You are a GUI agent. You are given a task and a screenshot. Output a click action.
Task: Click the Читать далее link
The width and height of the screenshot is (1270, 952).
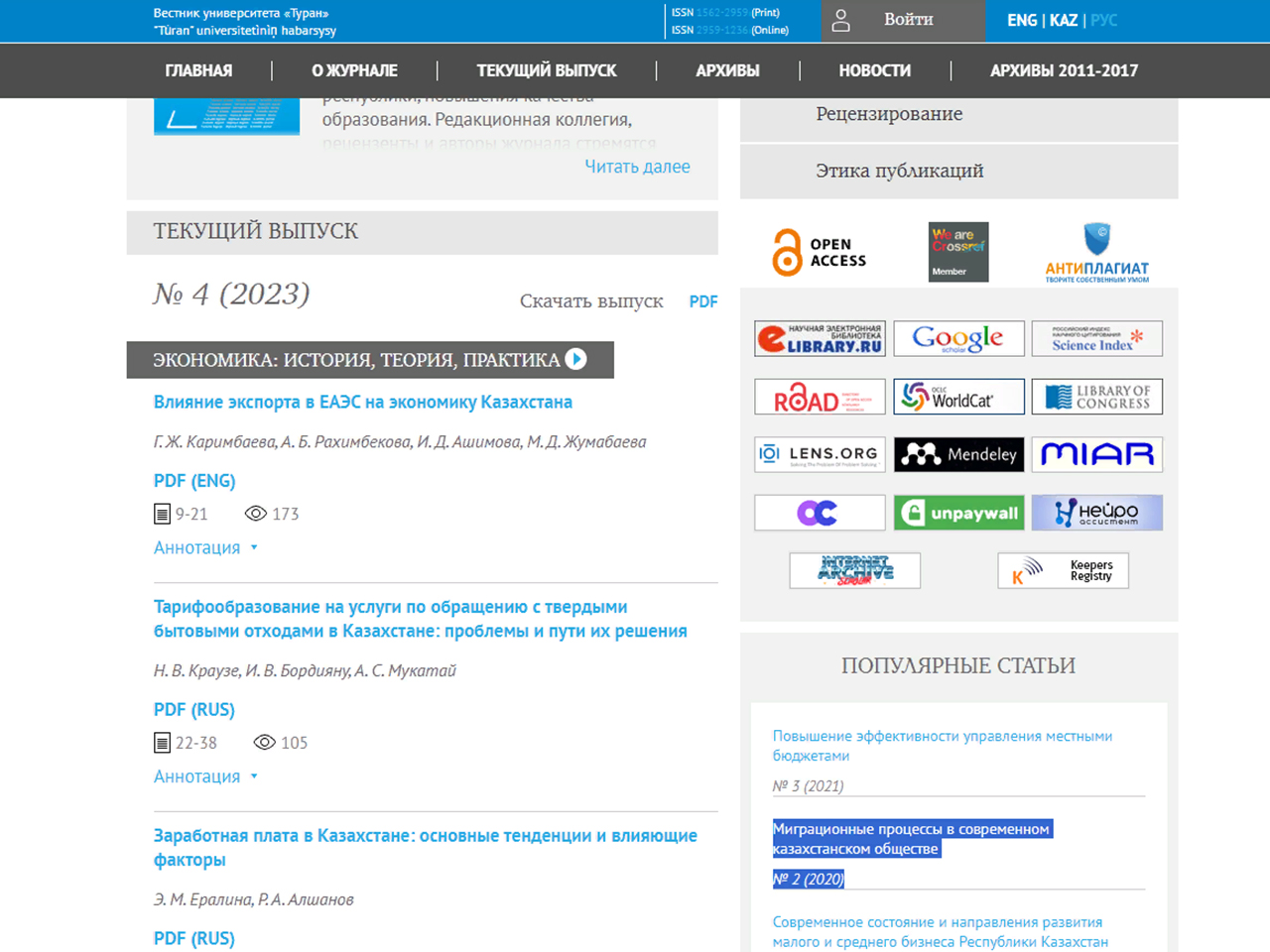pos(637,167)
